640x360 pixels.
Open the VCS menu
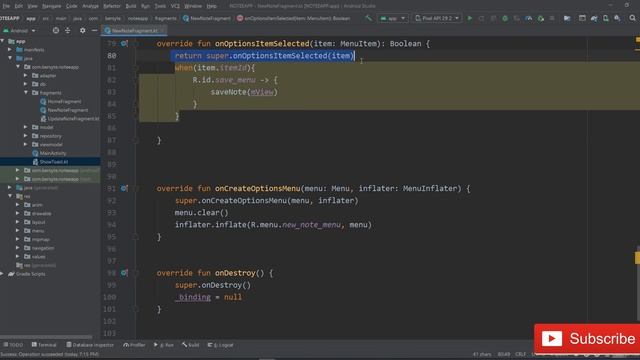click(175, 6)
